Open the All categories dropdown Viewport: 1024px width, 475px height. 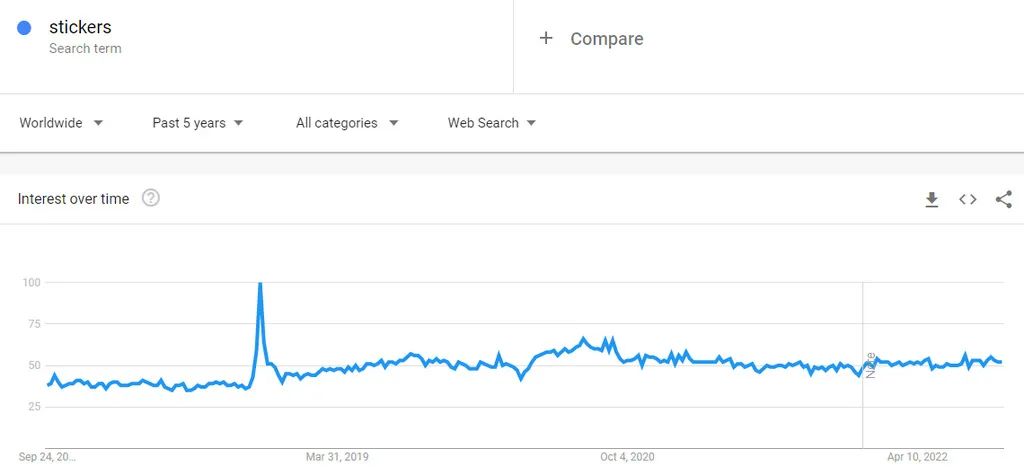click(x=347, y=123)
